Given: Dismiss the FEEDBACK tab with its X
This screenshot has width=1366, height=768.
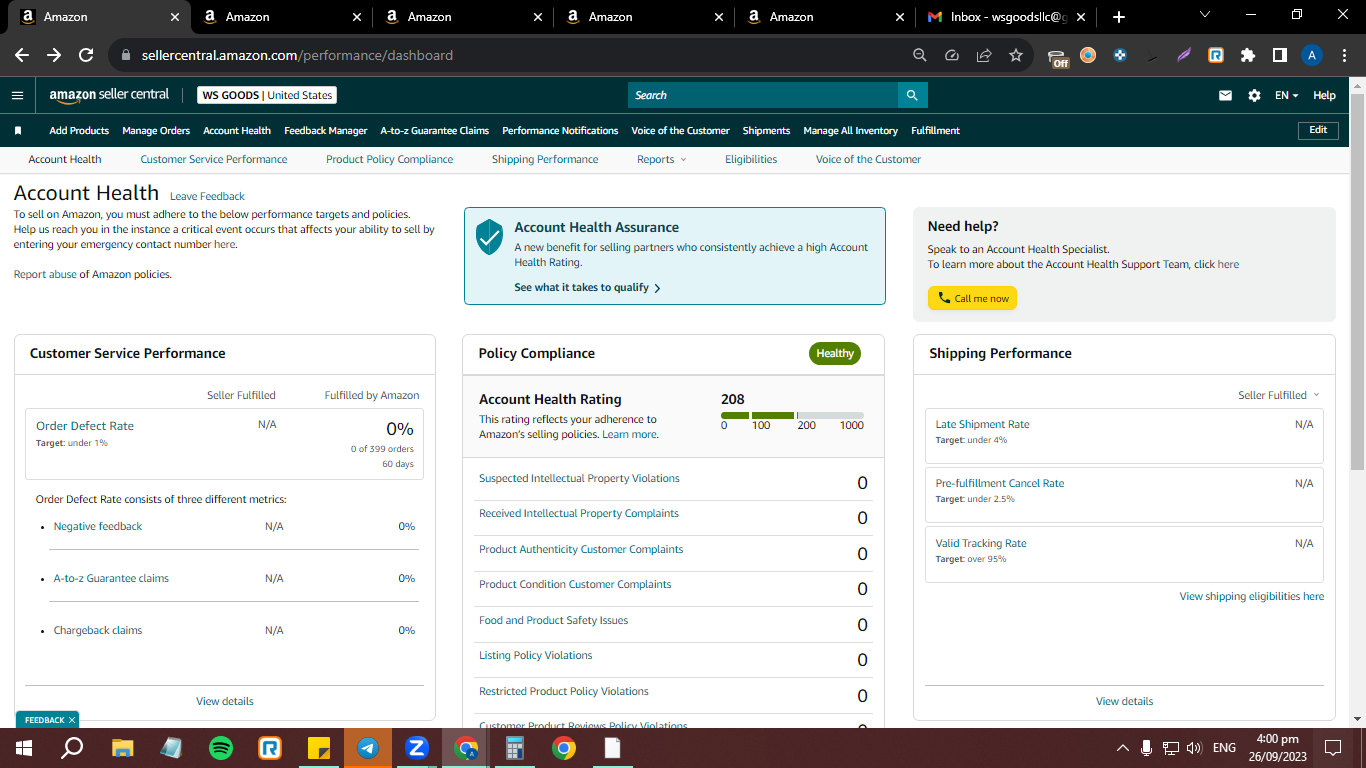Looking at the screenshot, I should [72, 720].
